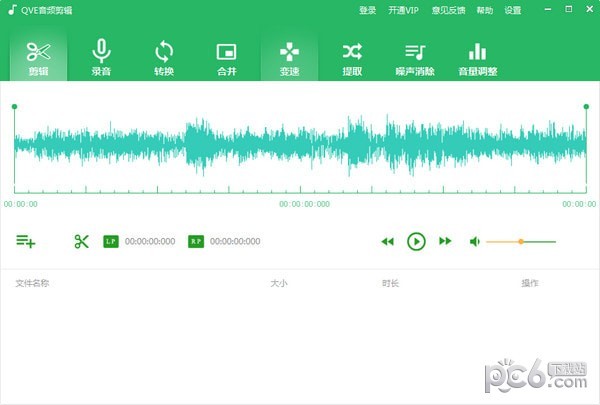Open 意见反馈 feedback link

click(x=448, y=10)
